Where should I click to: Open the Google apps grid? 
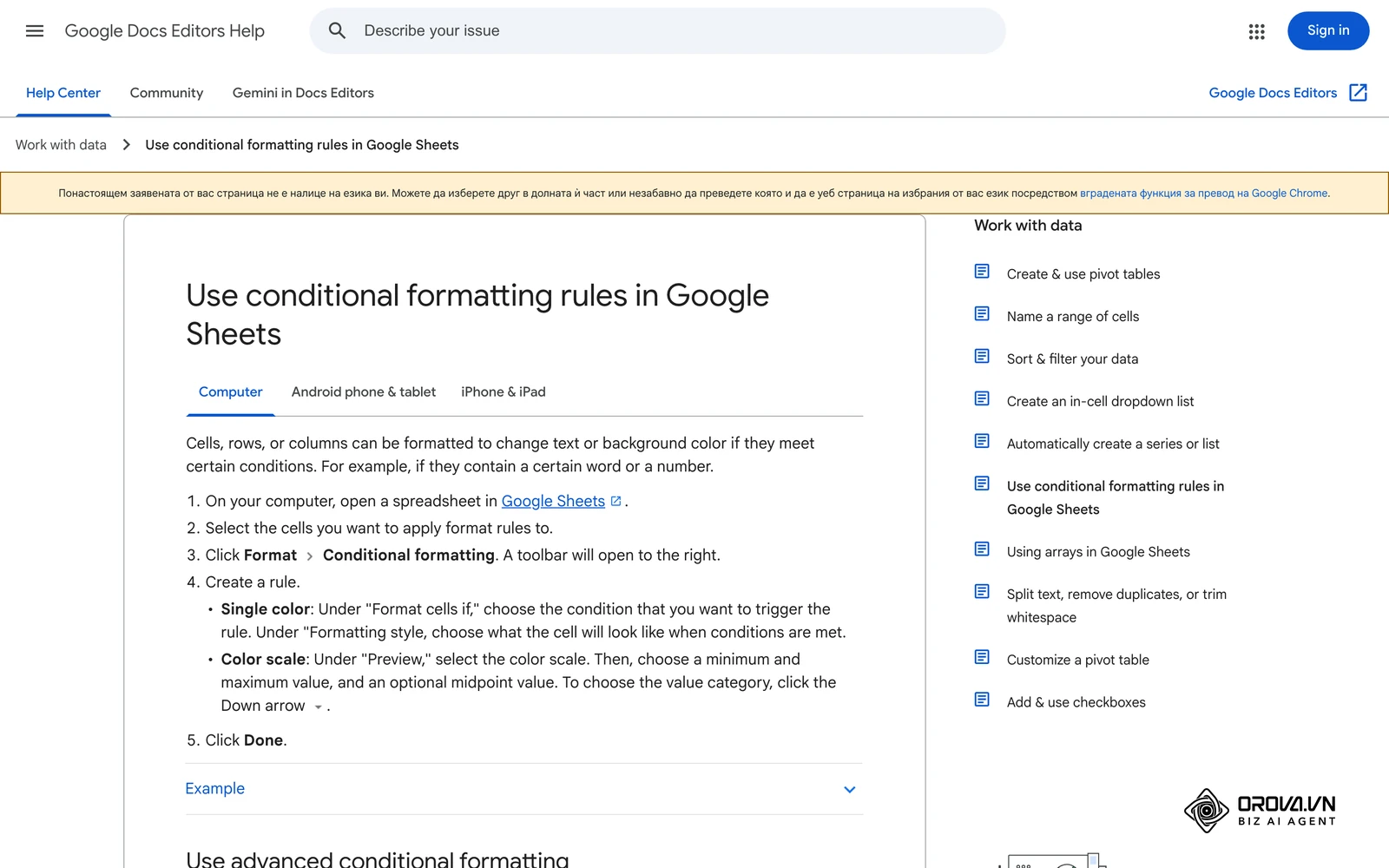coord(1256,31)
